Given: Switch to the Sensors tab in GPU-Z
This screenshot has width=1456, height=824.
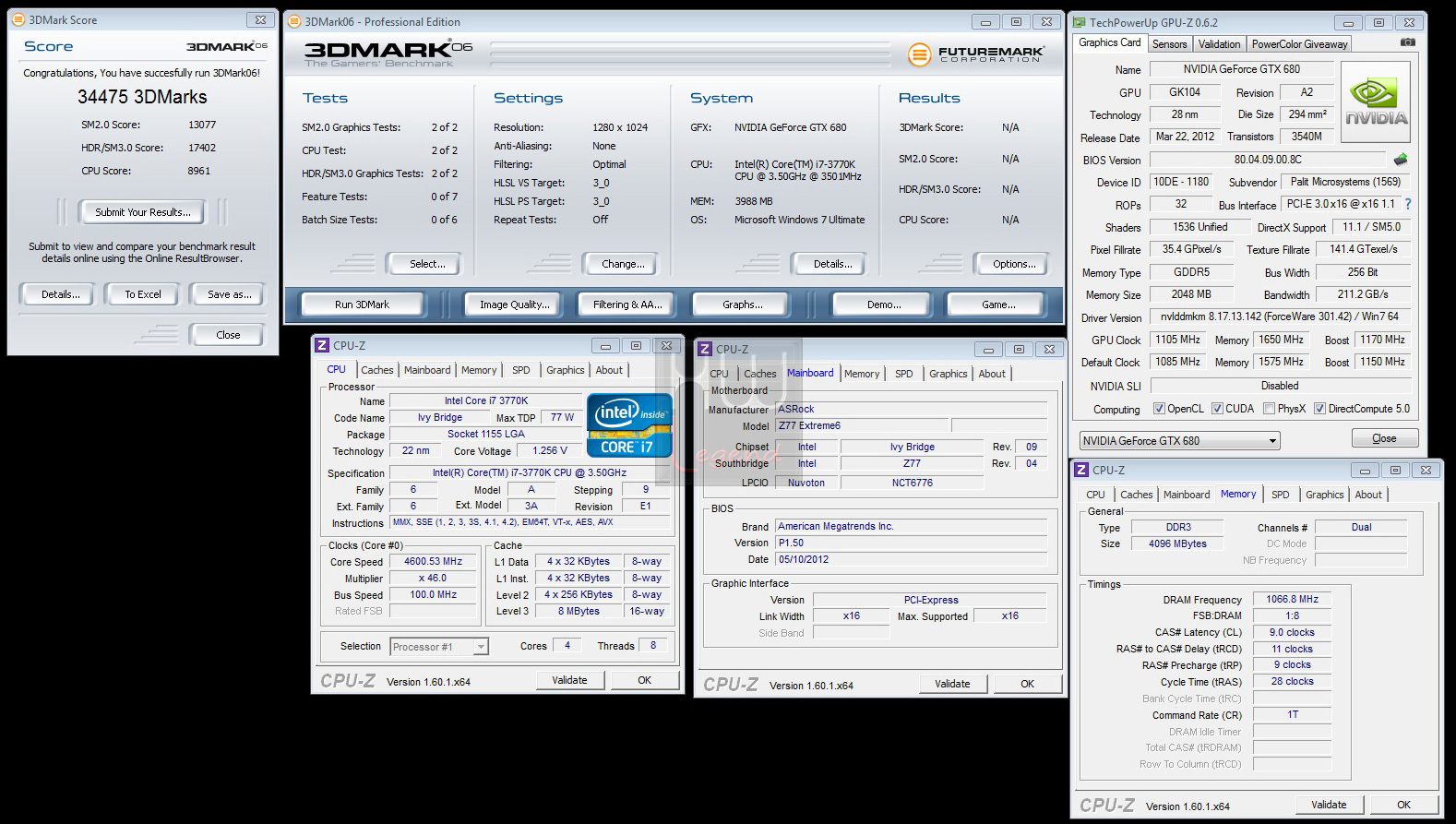Looking at the screenshot, I should pos(1169,44).
